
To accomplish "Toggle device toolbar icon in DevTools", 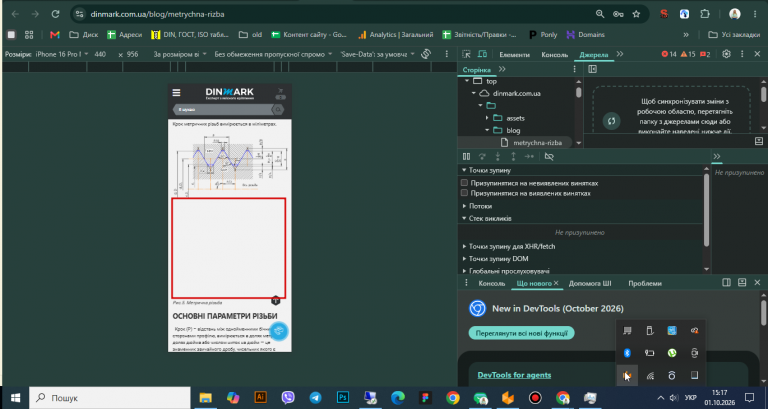I will (482, 54).
